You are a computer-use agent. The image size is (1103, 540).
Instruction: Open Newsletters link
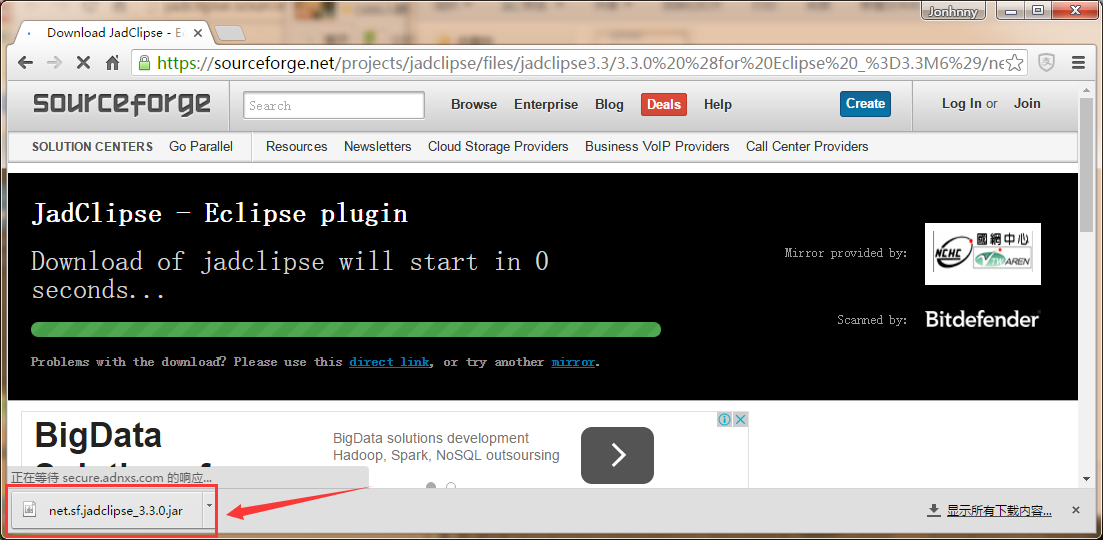pyautogui.click(x=378, y=146)
